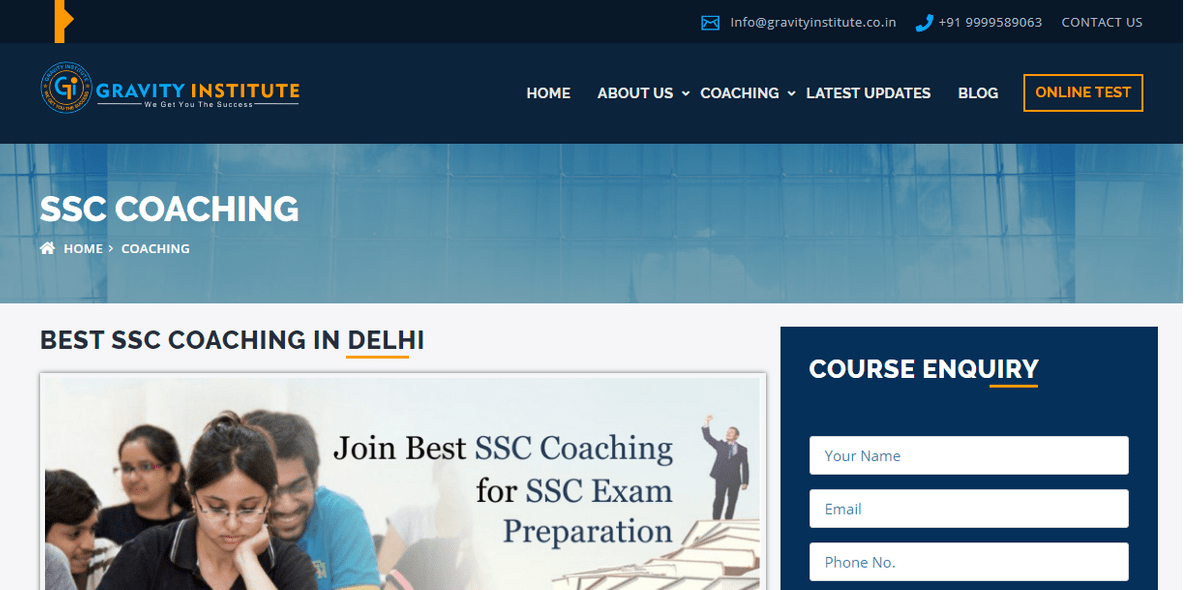This screenshot has height=590, width=1200.
Task: Go to the Blog page
Action: tap(978, 93)
